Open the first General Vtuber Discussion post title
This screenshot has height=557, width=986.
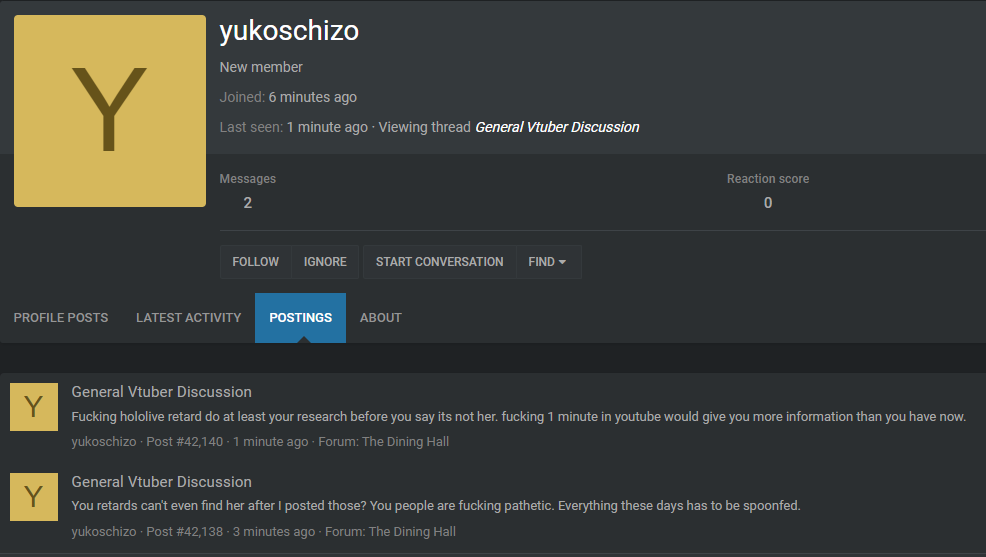(x=162, y=392)
